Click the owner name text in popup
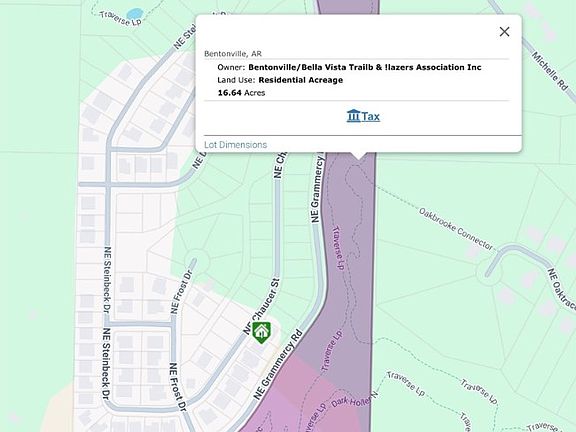 point(365,67)
